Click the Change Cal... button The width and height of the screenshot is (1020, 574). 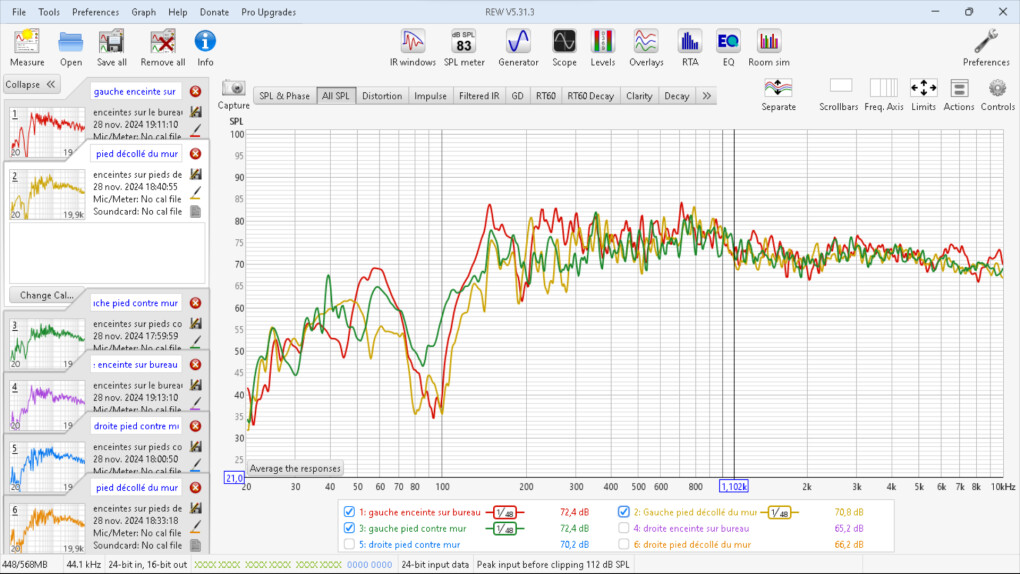pos(46,295)
